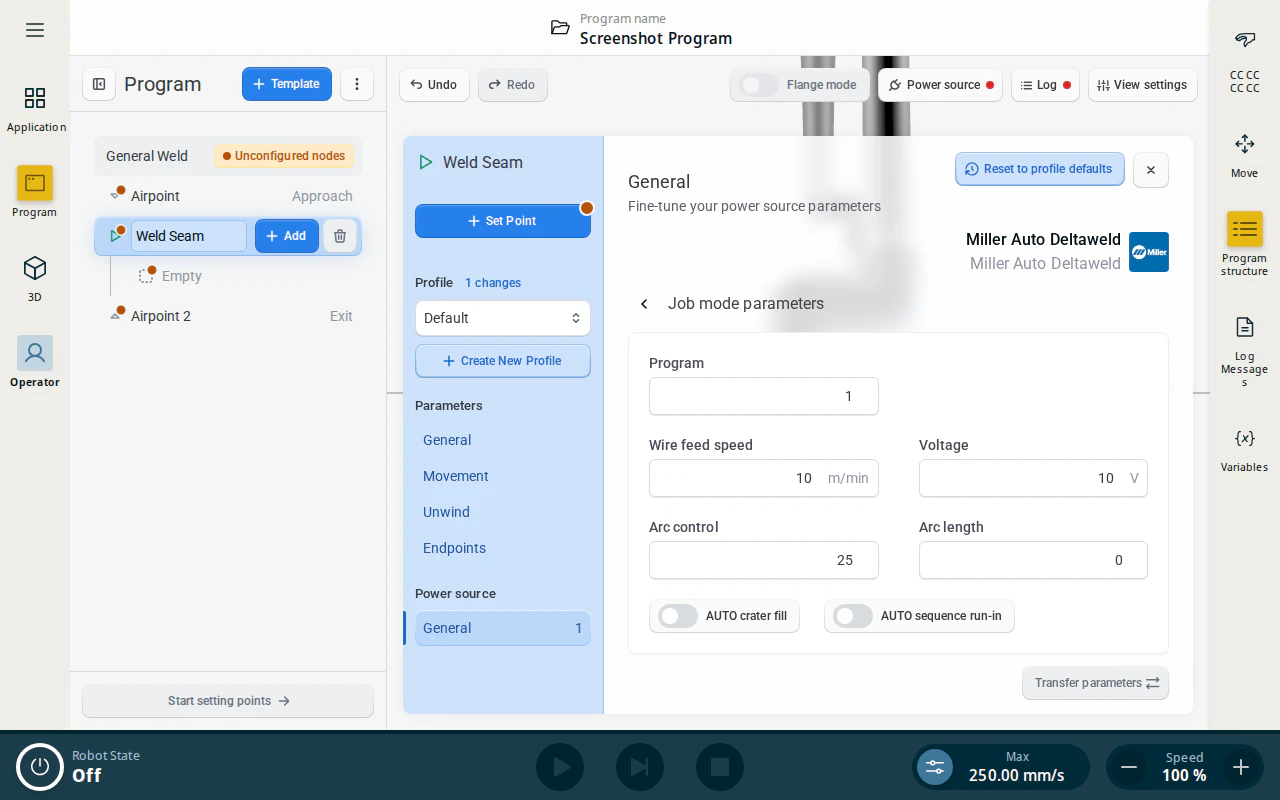Open the Application section
The height and width of the screenshot is (800, 1280).
pyautogui.click(x=35, y=109)
